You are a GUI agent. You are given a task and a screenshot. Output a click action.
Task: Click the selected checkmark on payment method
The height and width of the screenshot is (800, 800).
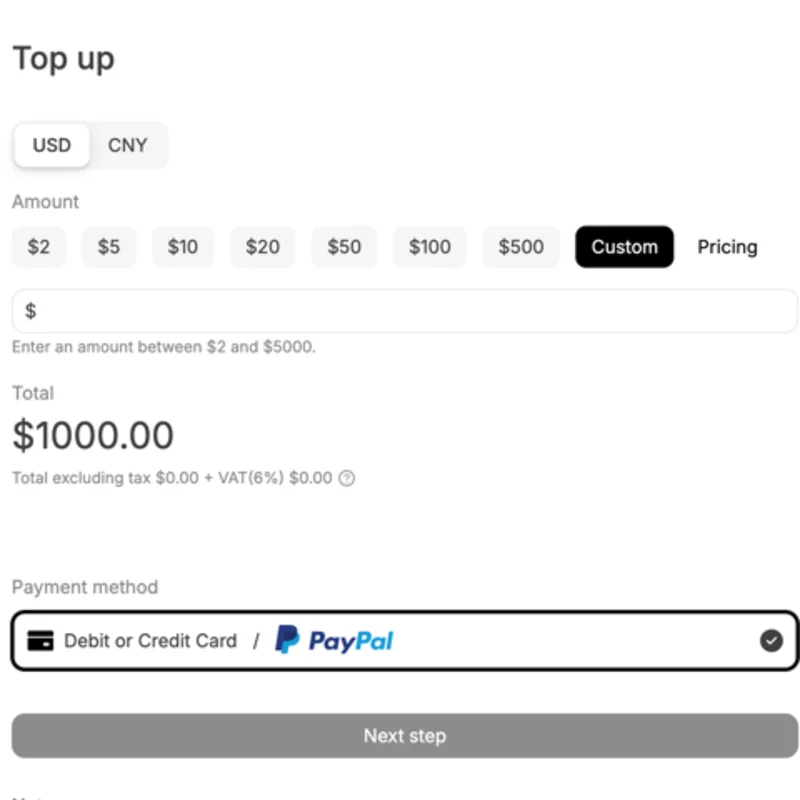pos(771,641)
